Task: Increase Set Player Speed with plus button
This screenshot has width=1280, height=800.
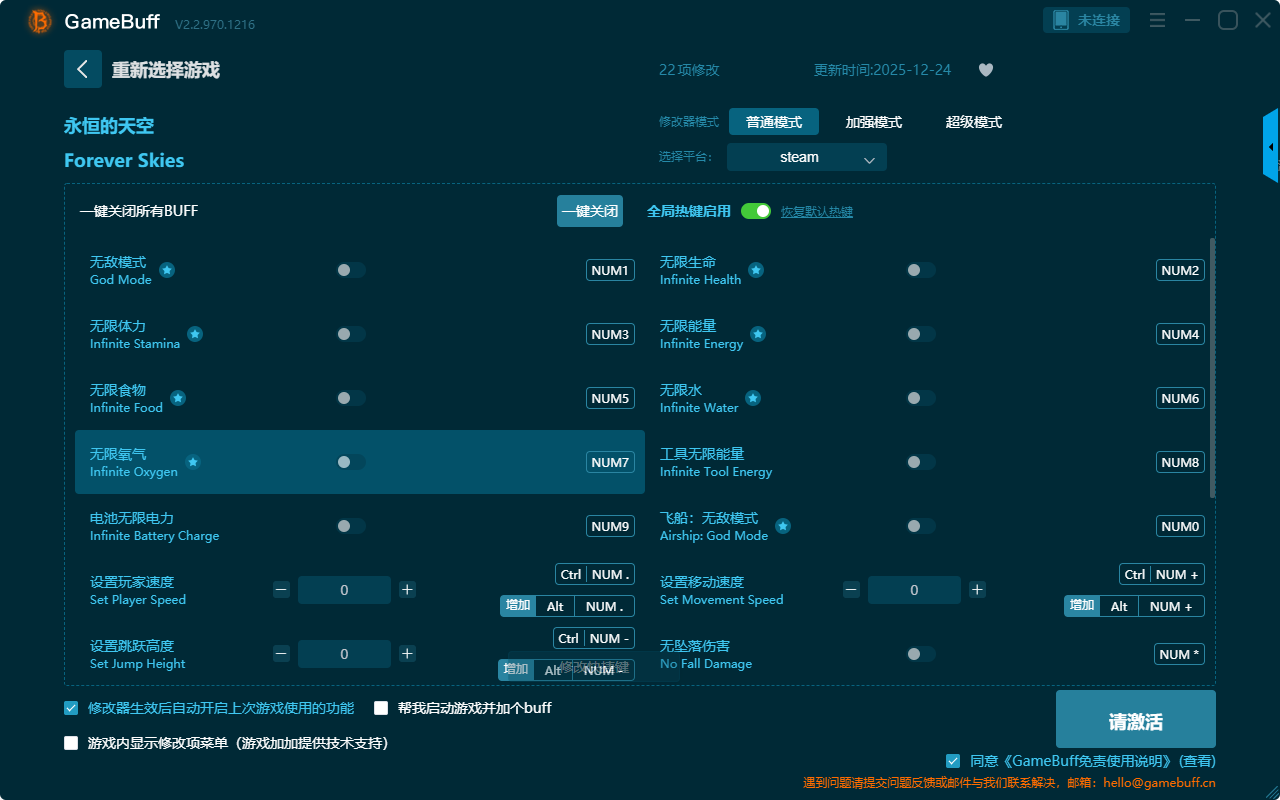Action: point(407,590)
